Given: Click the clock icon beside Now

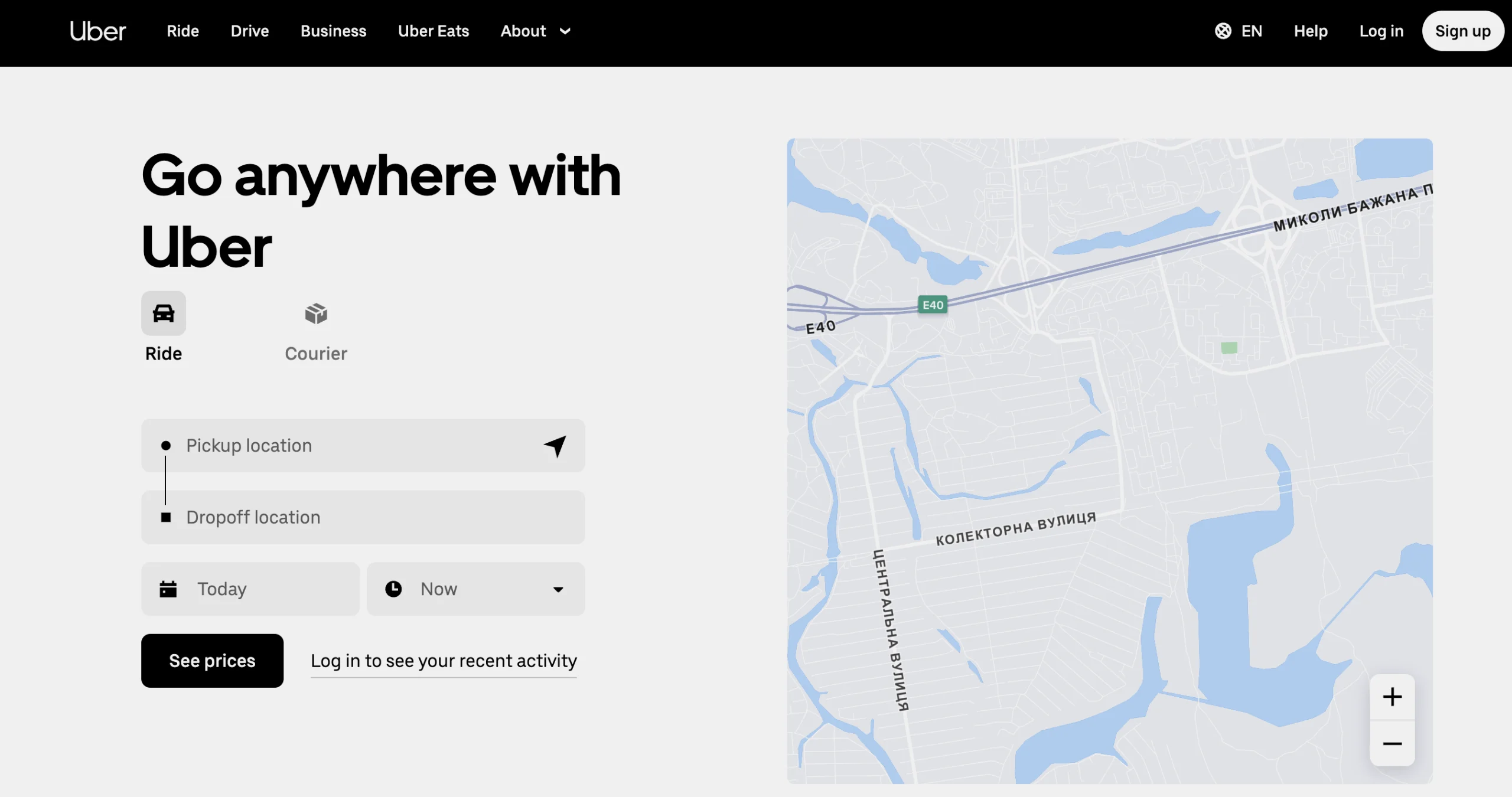Looking at the screenshot, I should 393,589.
